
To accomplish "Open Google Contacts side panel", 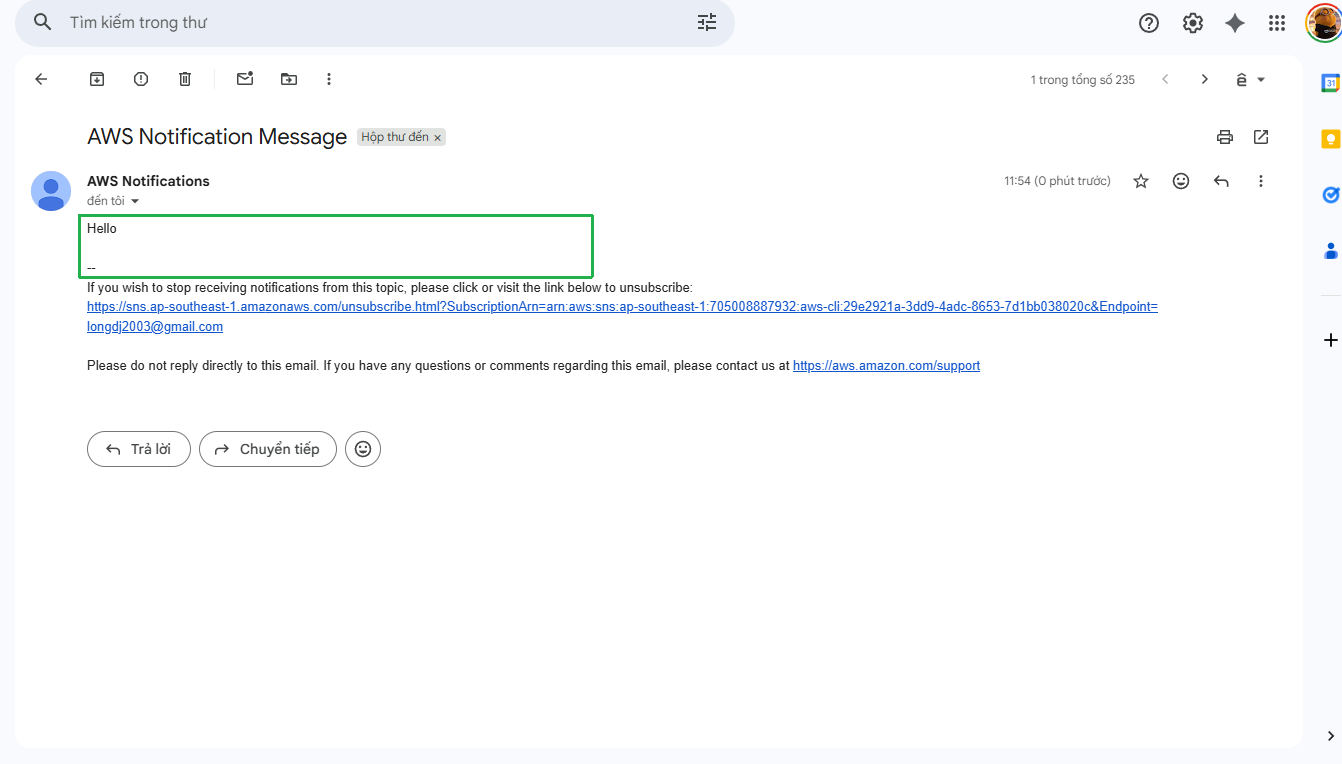I will 1330,250.
